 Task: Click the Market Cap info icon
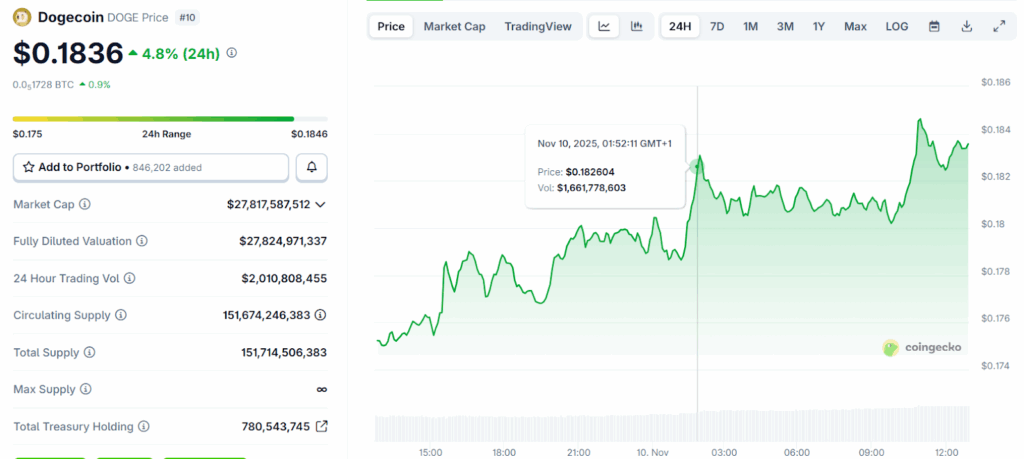pyautogui.click(x=85, y=204)
